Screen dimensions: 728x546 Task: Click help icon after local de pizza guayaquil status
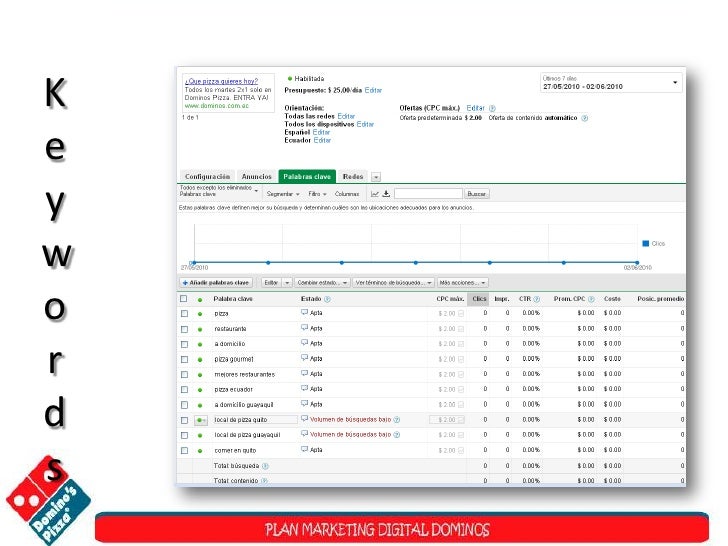[x=396, y=435]
